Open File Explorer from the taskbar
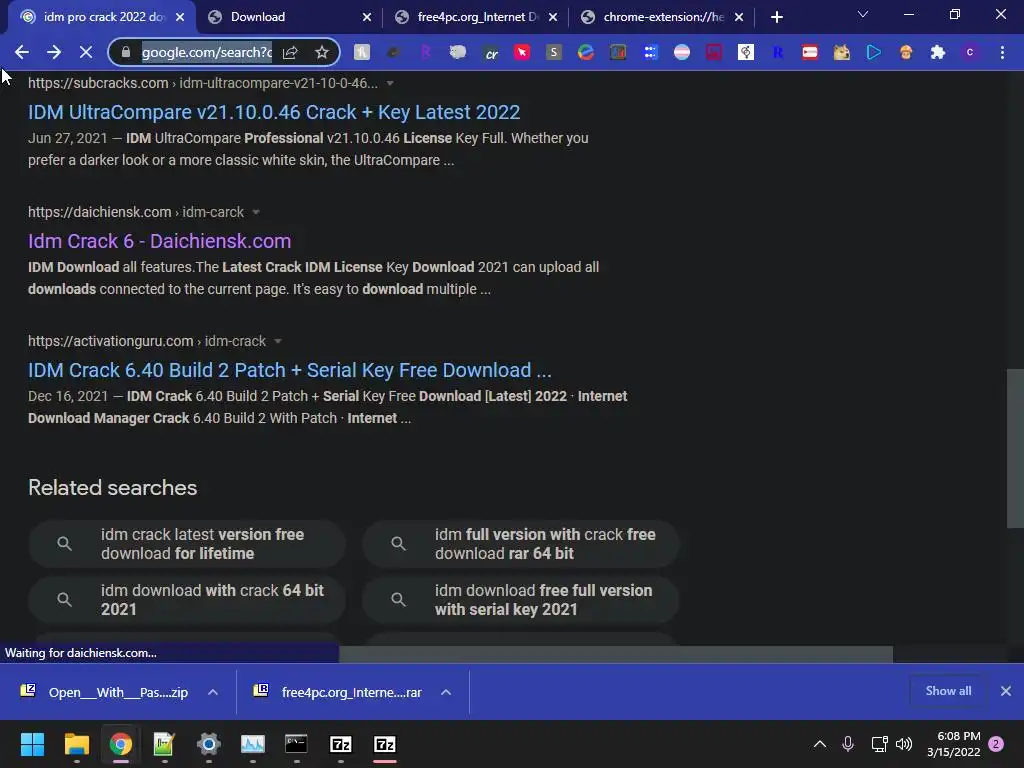Image resolution: width=1024 pixels, height=768 pixels. [x=76, y=744]
